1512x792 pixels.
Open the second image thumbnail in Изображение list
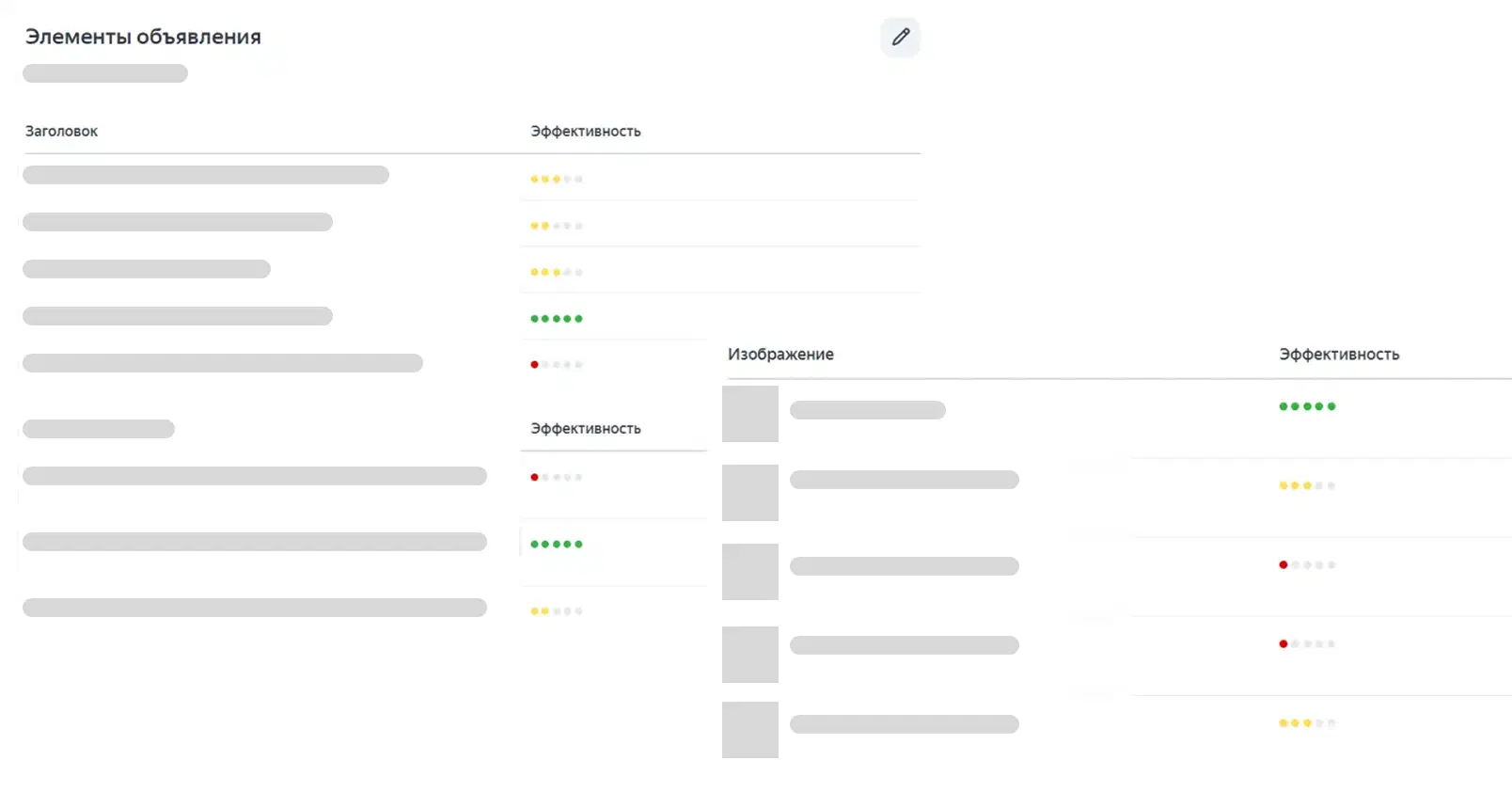(750, 493)
